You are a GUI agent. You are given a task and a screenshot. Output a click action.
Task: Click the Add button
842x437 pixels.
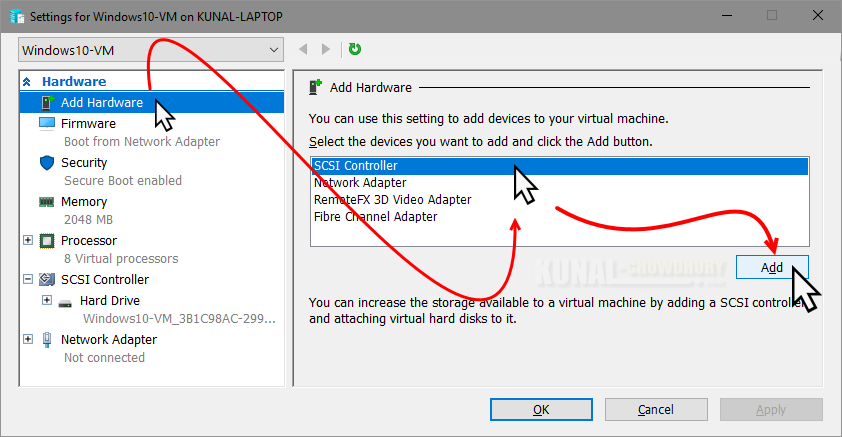(x=772, y=267)
